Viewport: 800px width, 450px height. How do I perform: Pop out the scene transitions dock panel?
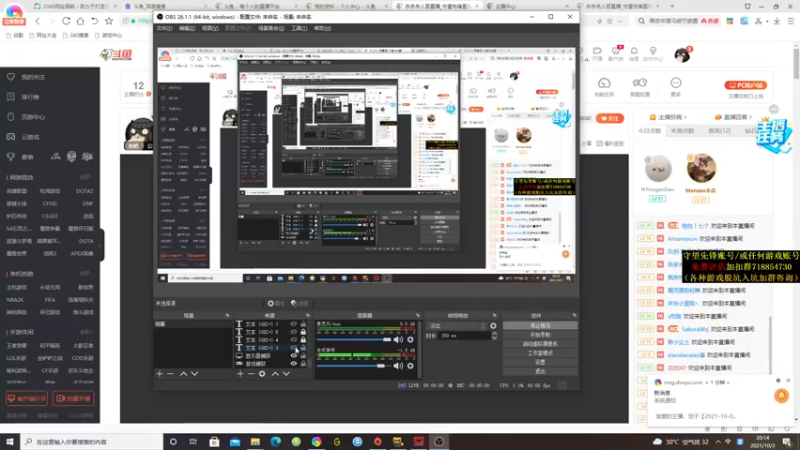pos(494,315)
